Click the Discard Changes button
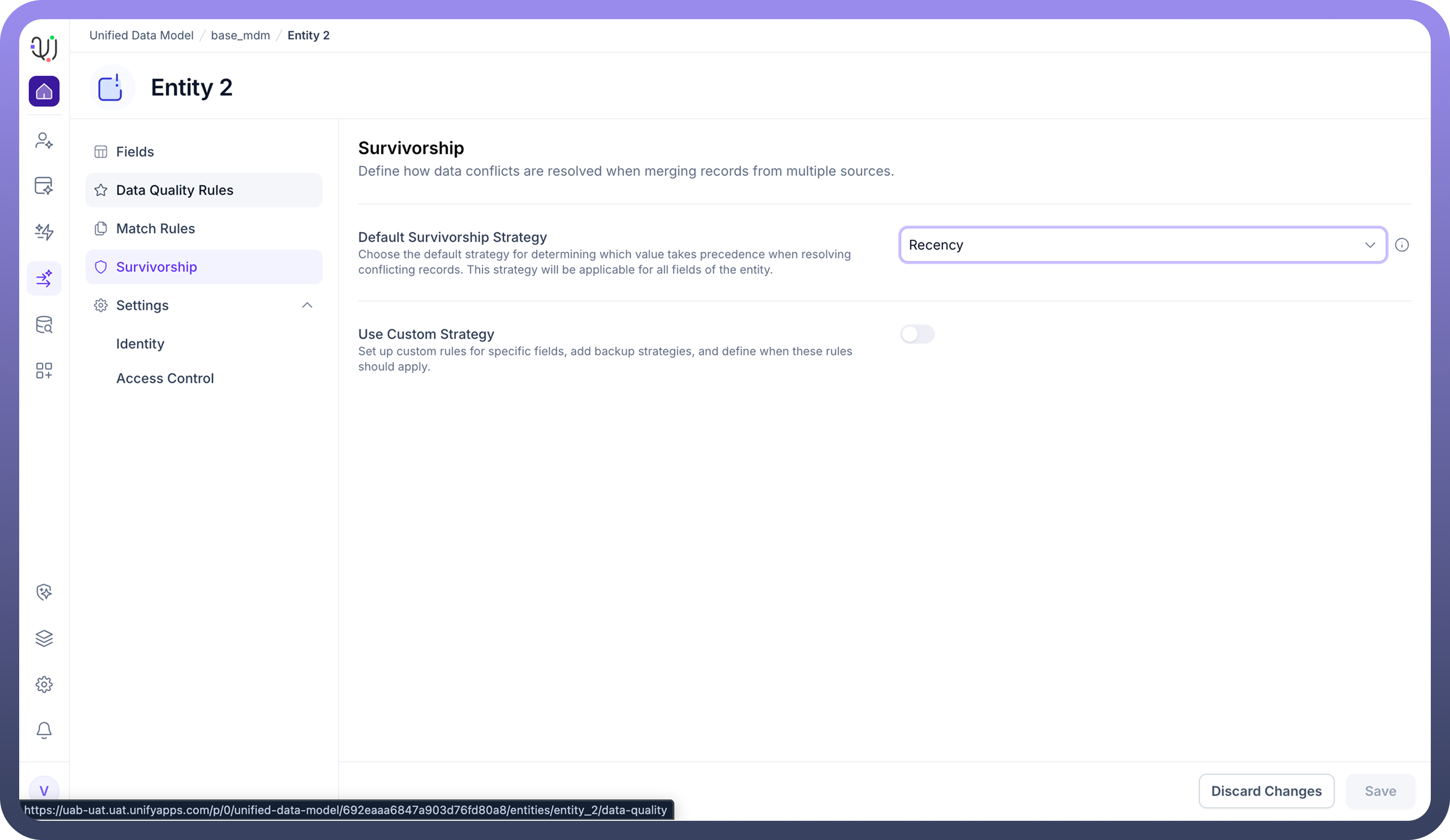The height and width of the screenshot is (840, 1450). point(1266,791)
